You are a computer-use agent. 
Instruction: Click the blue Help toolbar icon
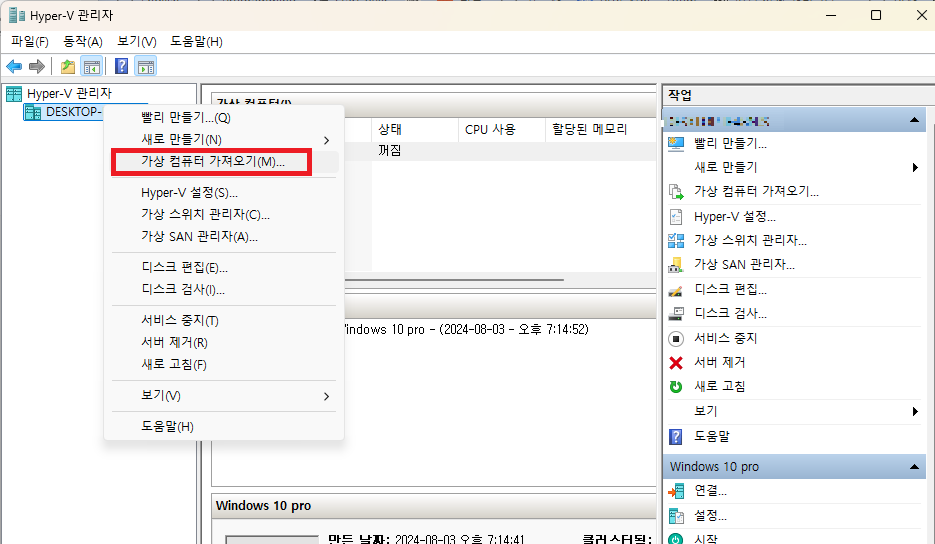click(122, 66)
